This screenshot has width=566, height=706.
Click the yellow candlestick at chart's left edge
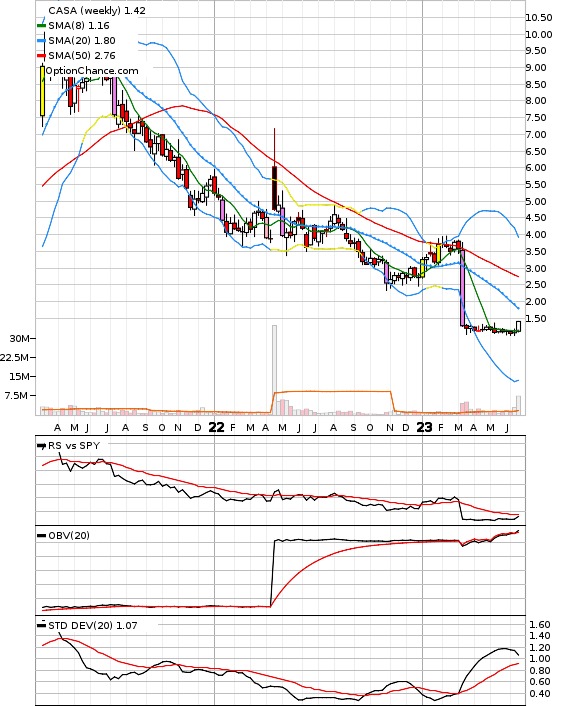tap(42, 91)
